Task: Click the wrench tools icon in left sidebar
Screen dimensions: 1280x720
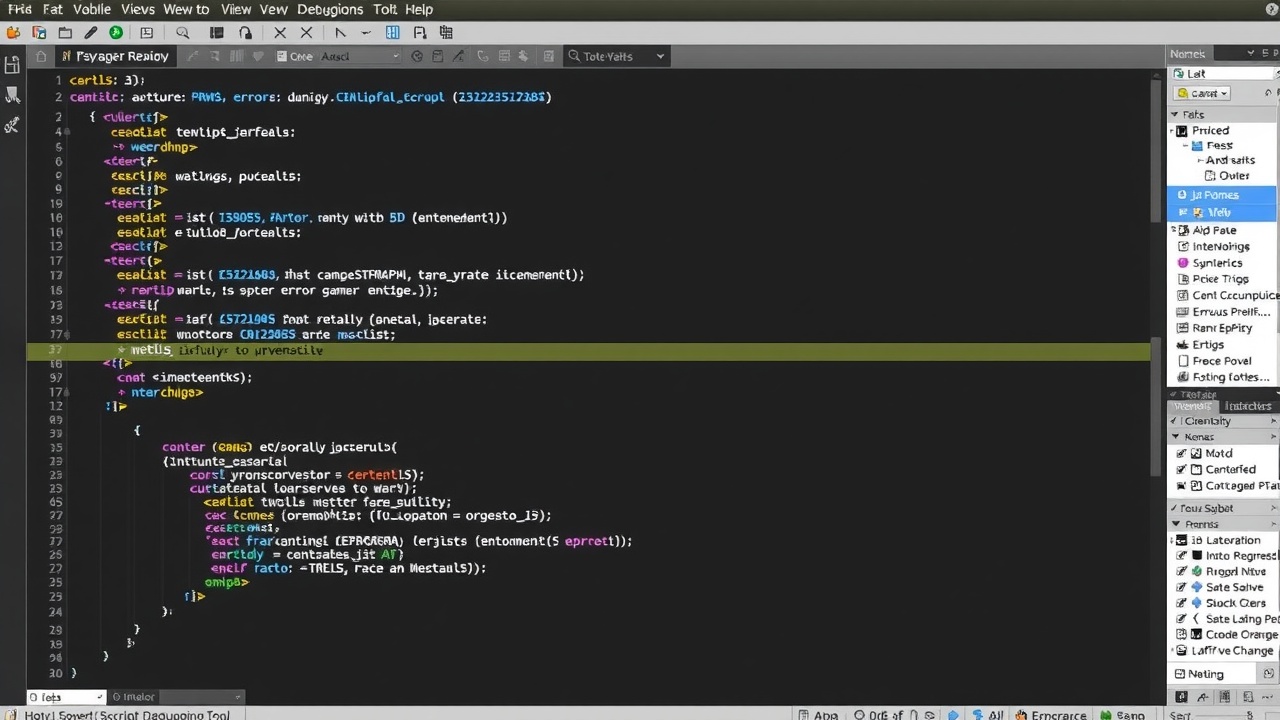Action: [12, 125]
